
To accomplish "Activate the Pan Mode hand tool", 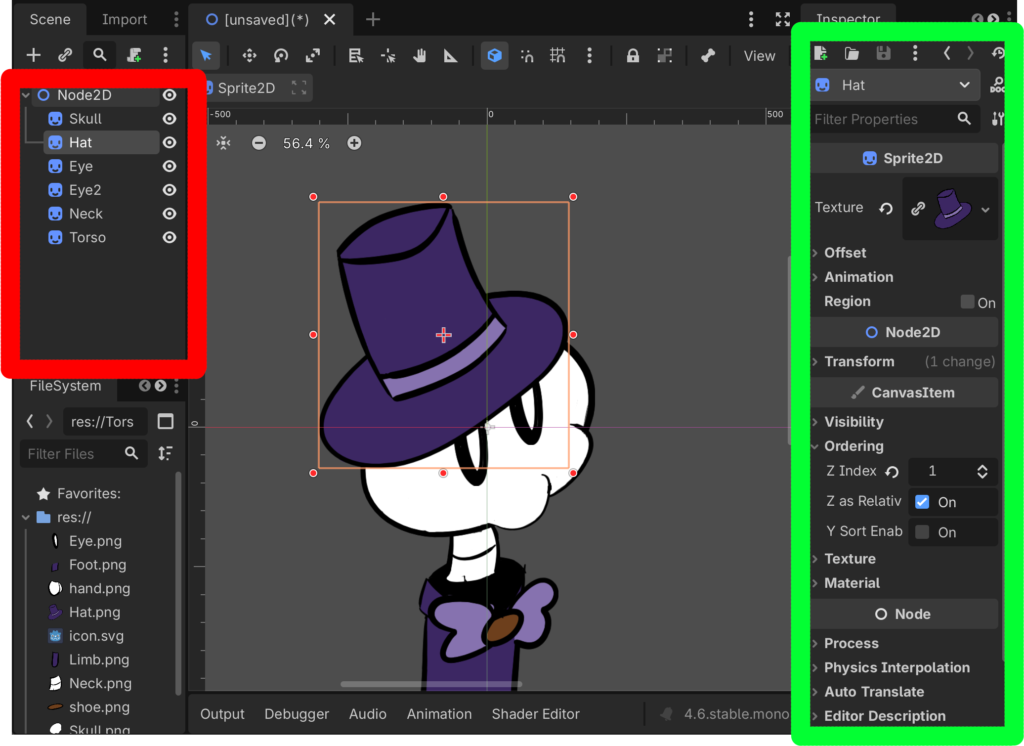I will click(x=419, y=56).
